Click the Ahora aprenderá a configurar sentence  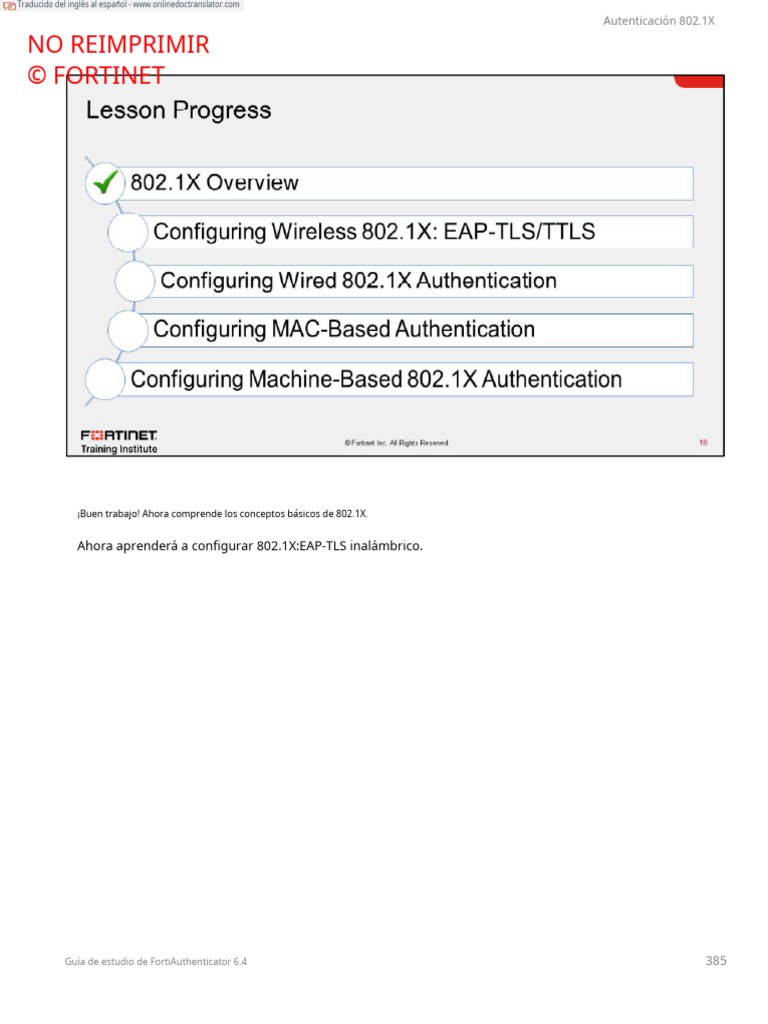[250, 546]
